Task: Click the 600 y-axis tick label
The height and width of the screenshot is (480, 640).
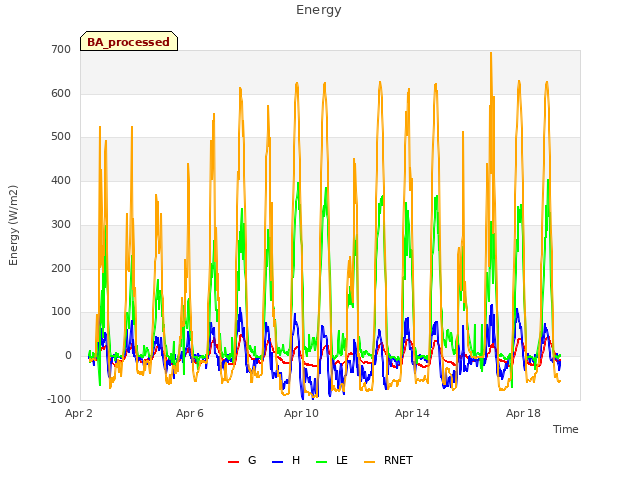Action: point(61,93)
